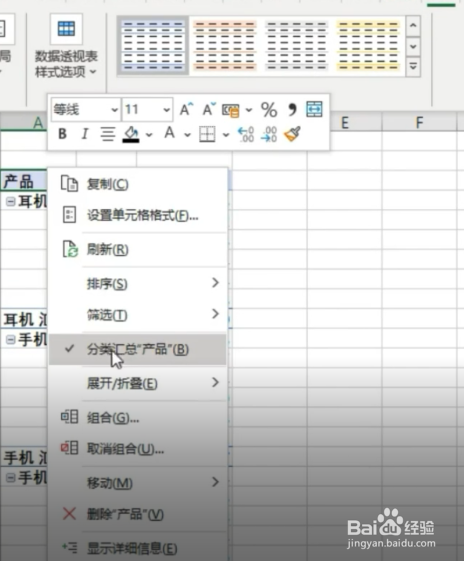Screen dimensions: 464x561
Task: Click the center align icon
Action: [x=107, y=134]
